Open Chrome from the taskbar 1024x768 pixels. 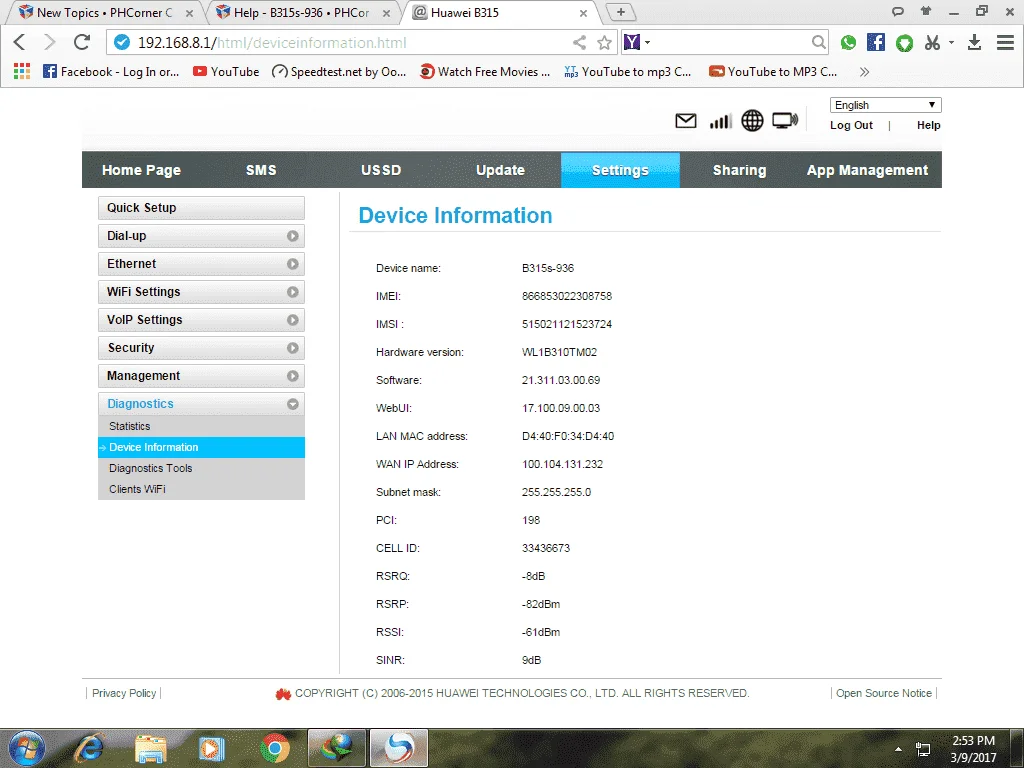coord(275,748)
